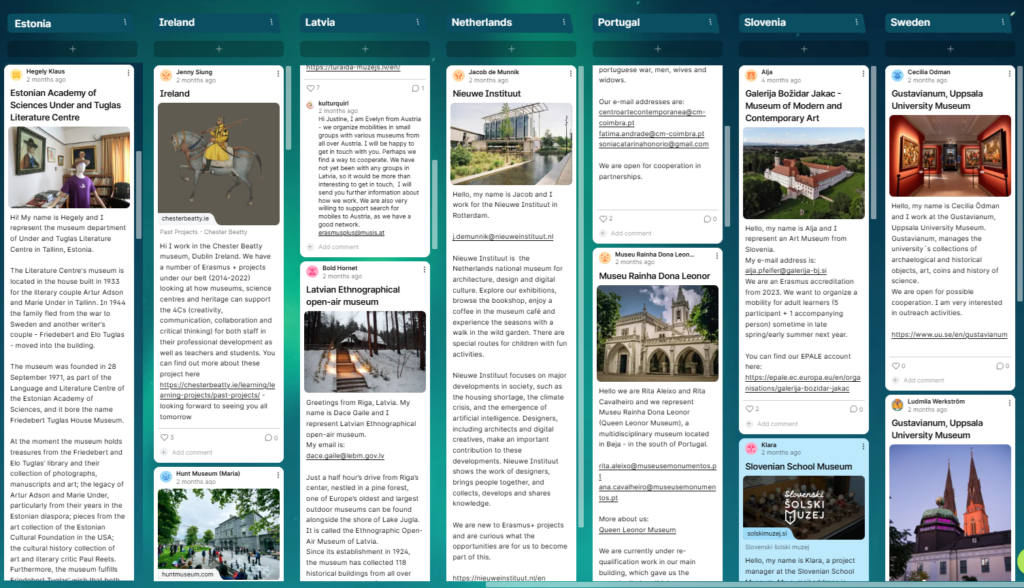Open the Galerija Božidar Jakac aerial photo

[804, 173]
